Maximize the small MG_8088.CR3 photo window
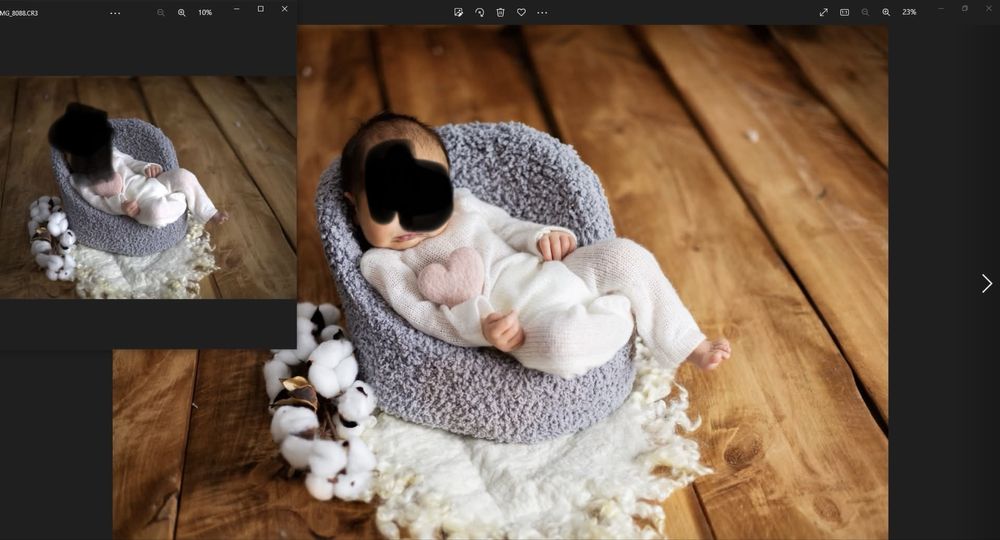The width and height of the screenshot is (1000, 540). coord(260,9)
